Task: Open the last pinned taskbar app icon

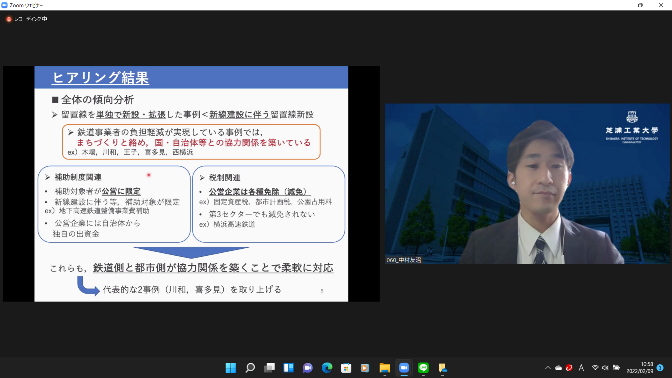Action: pos(442,368)
